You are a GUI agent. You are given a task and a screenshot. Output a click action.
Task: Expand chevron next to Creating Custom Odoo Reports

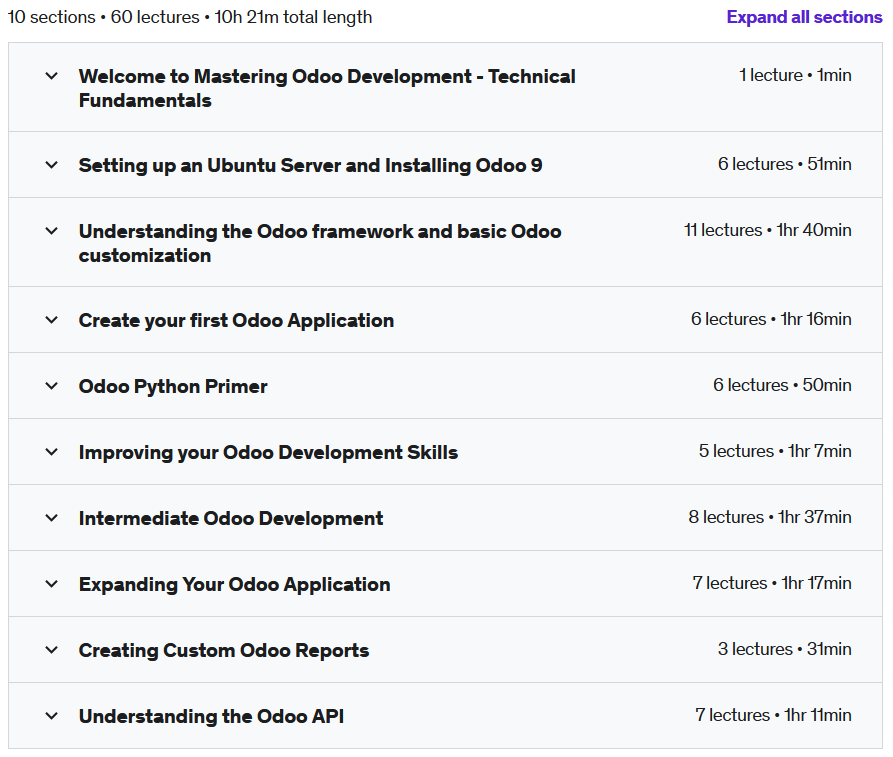pos(51,650)
